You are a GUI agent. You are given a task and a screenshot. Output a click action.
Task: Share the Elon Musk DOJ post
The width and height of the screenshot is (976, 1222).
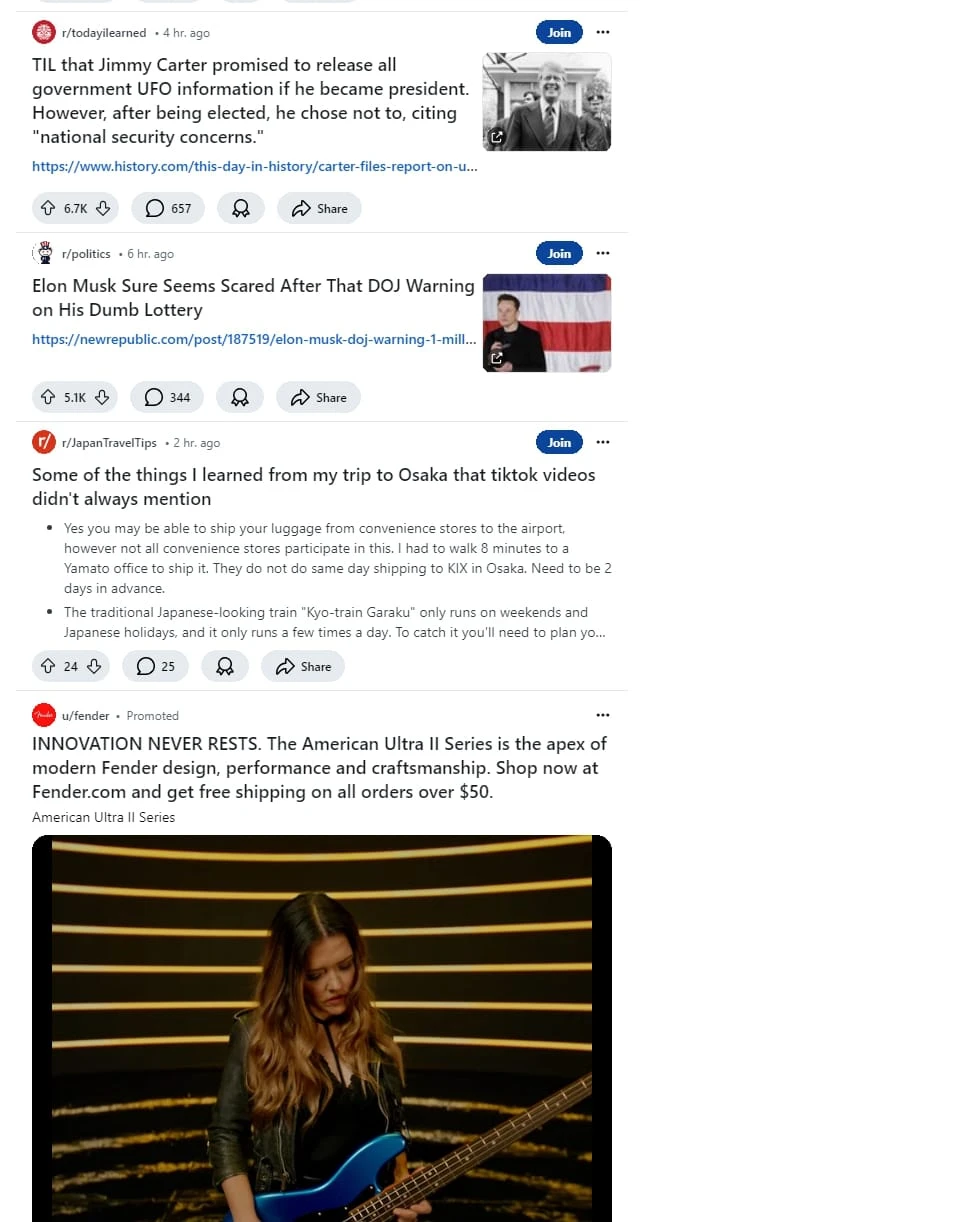318,397
